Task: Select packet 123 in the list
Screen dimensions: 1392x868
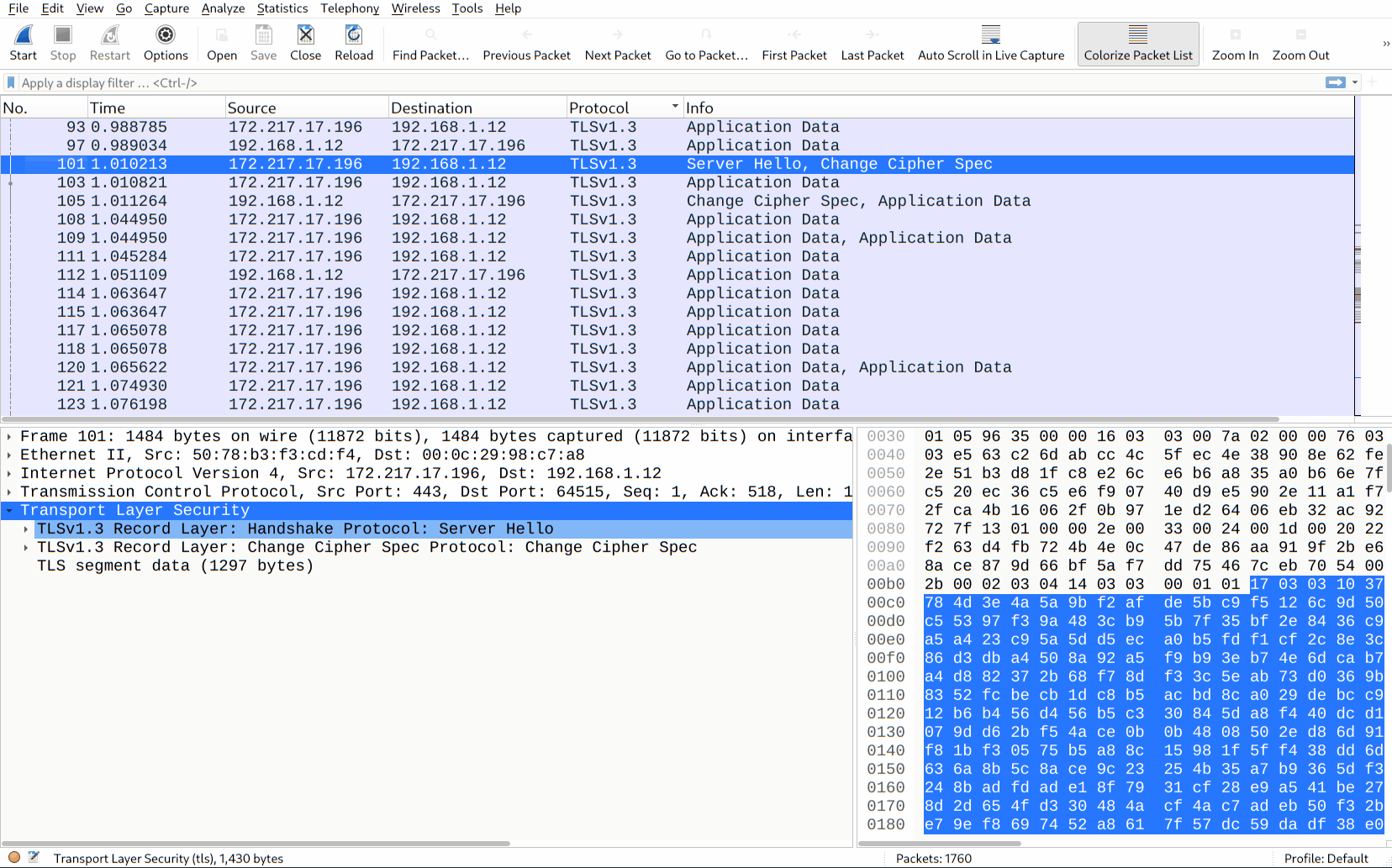Action: tap(678, 404)
